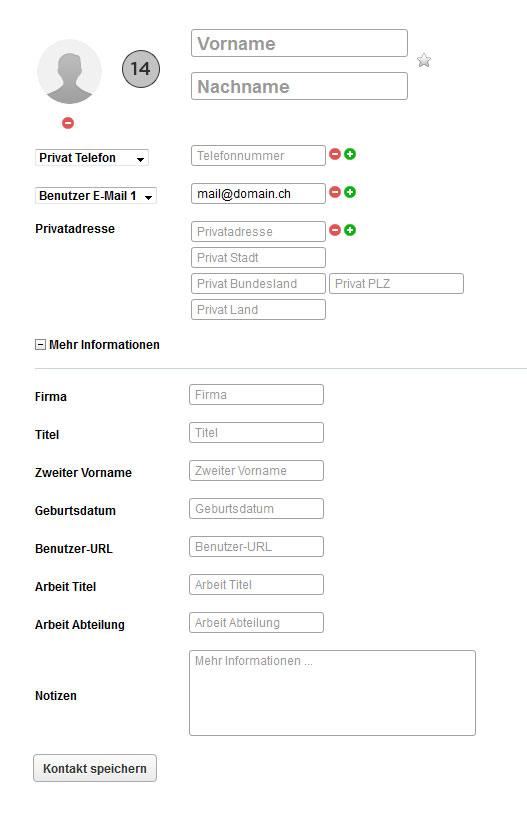This screenshot has width=527, height=830.
Task: Open the Privat Telefon type dropdown
Action: pos(92,158)
